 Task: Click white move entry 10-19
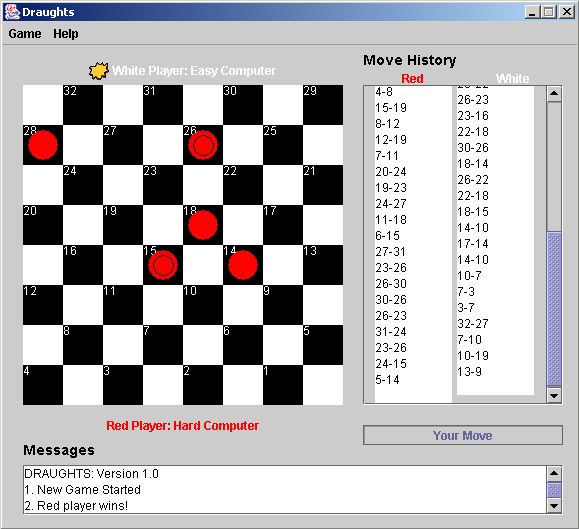[x=473, y=355]
